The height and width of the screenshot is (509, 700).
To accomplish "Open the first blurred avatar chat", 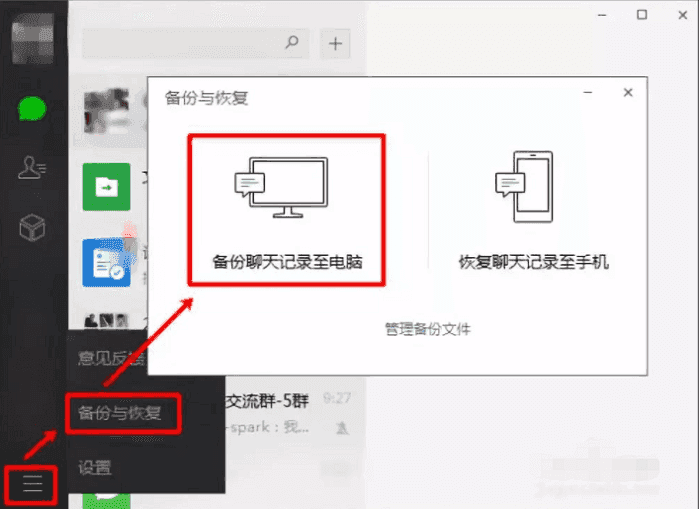I will click(x=106, y=112).
